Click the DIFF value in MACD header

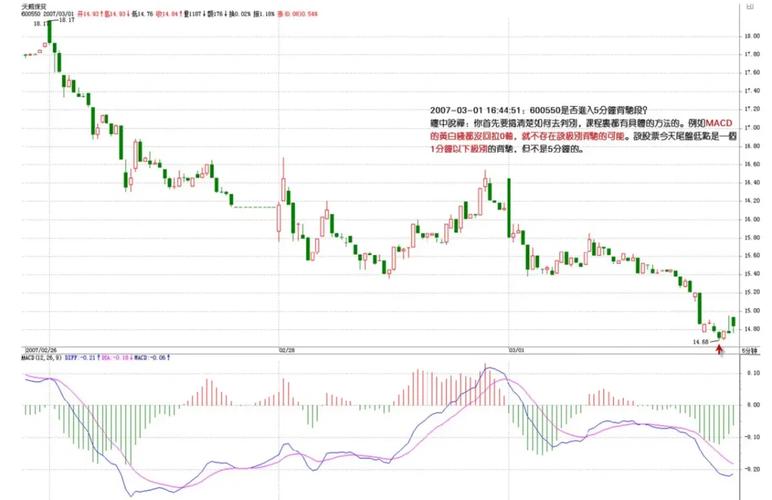coord(77,357)
